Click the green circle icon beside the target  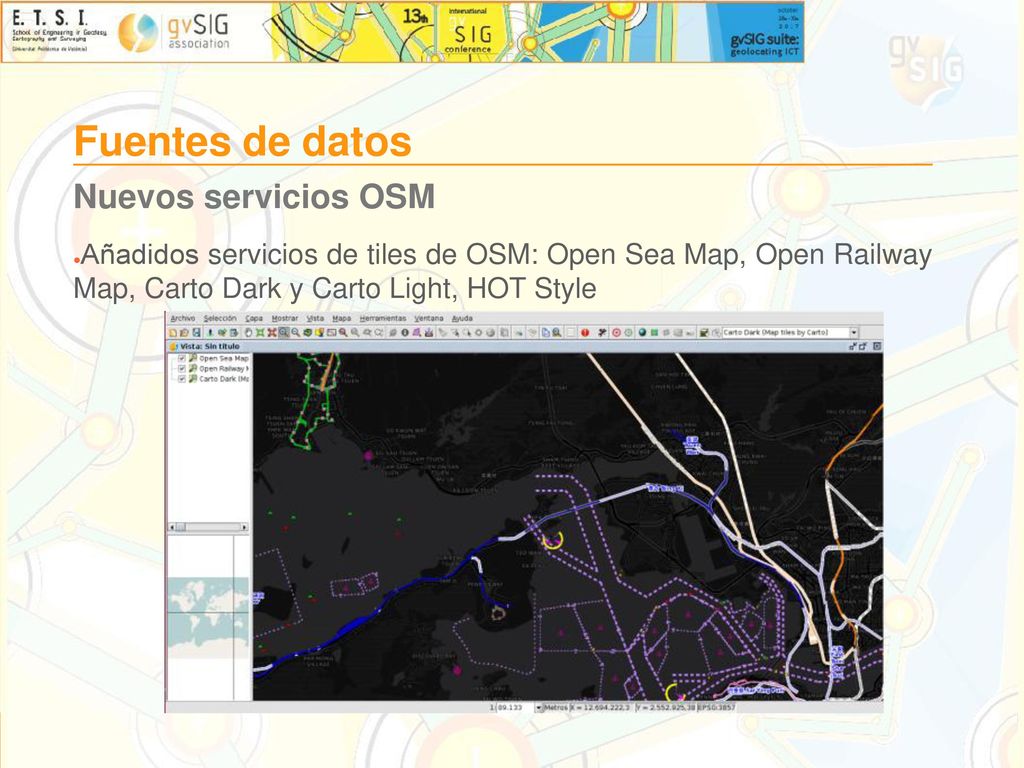(628, 333)
